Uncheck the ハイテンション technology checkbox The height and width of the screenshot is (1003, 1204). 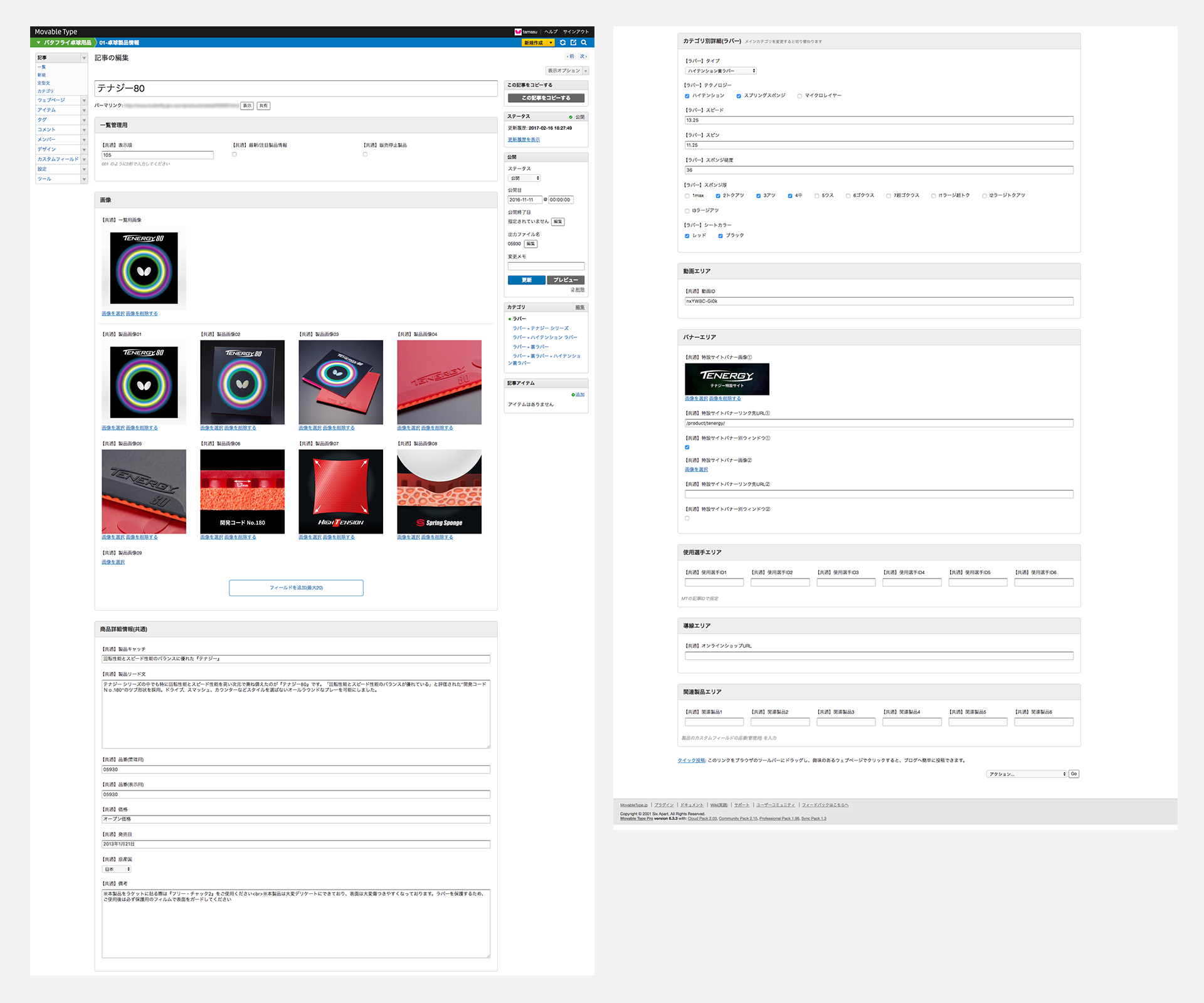coord(687,96)
